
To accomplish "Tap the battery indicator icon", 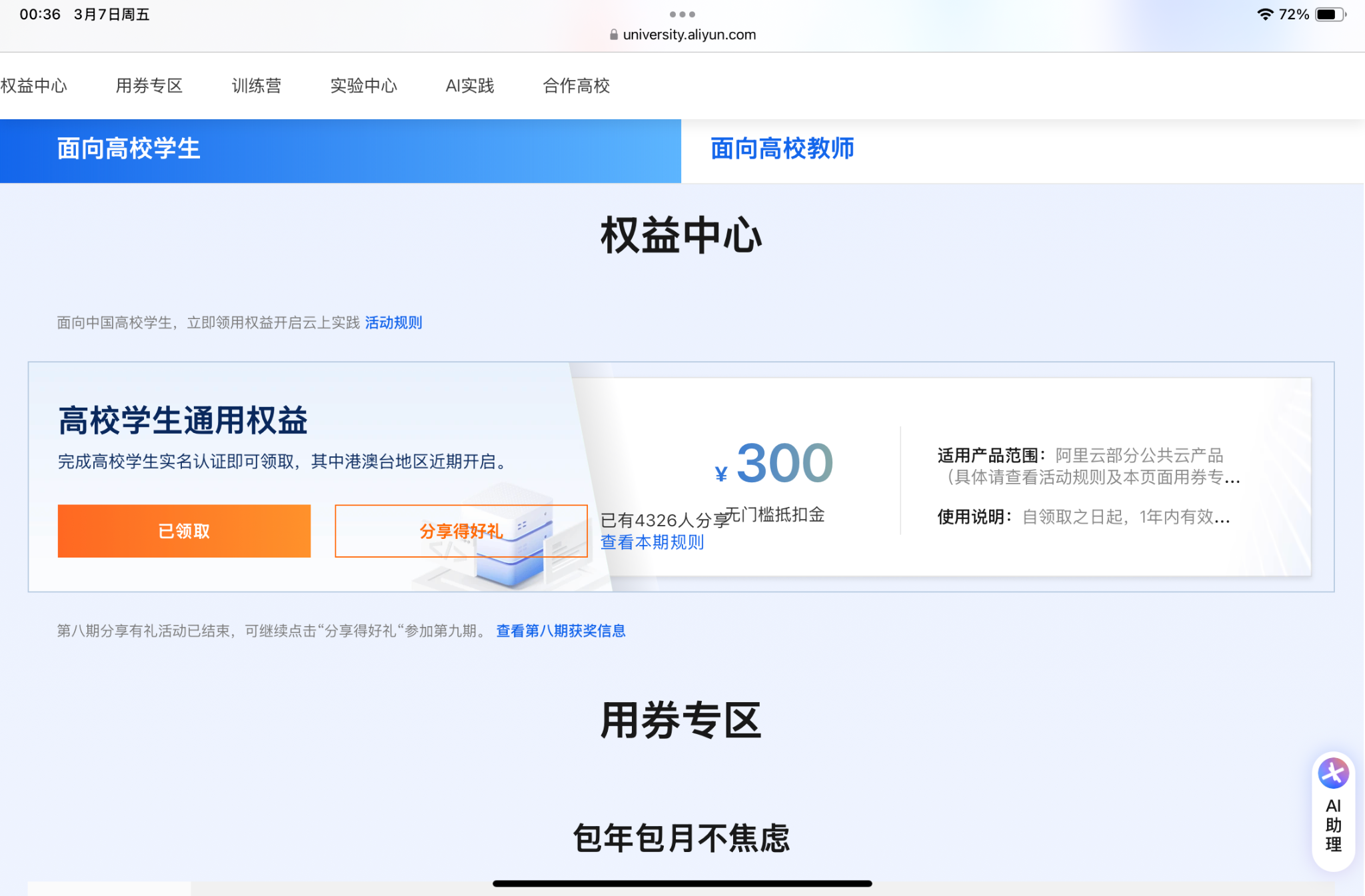I will click(x=1330, y=15).
